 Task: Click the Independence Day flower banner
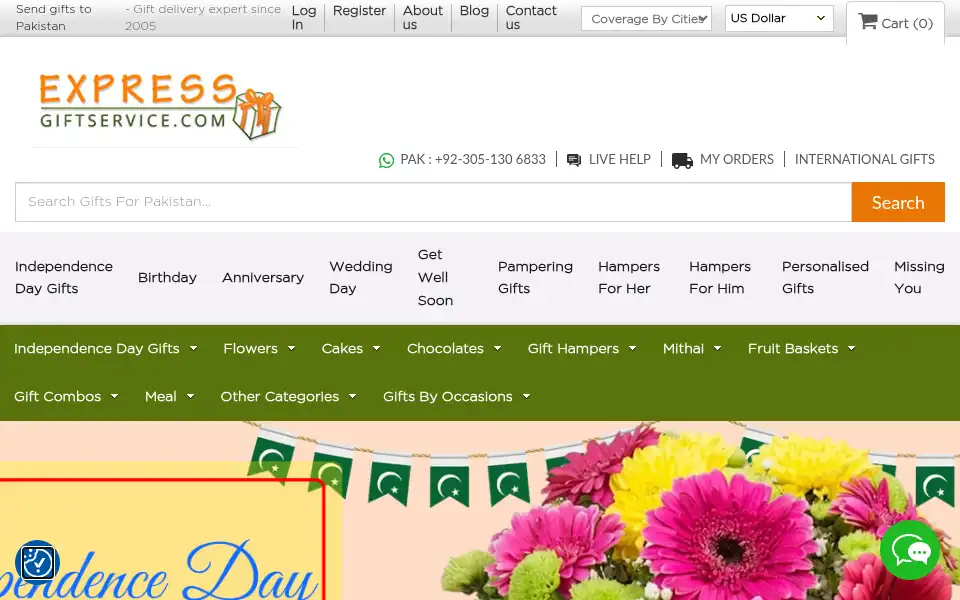pos(480,511)
